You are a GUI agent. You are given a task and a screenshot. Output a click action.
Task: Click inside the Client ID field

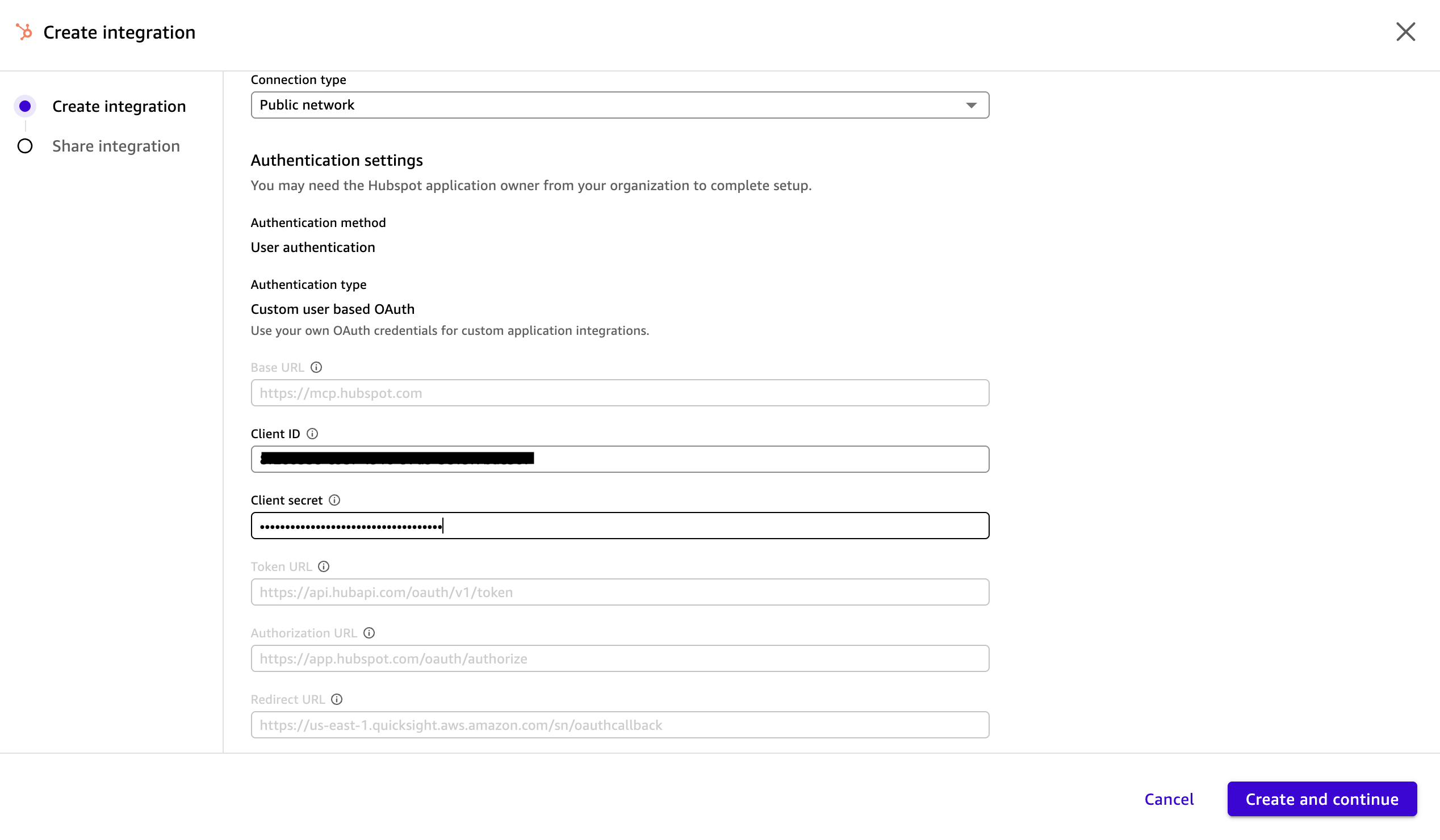(x=619, y=459)
